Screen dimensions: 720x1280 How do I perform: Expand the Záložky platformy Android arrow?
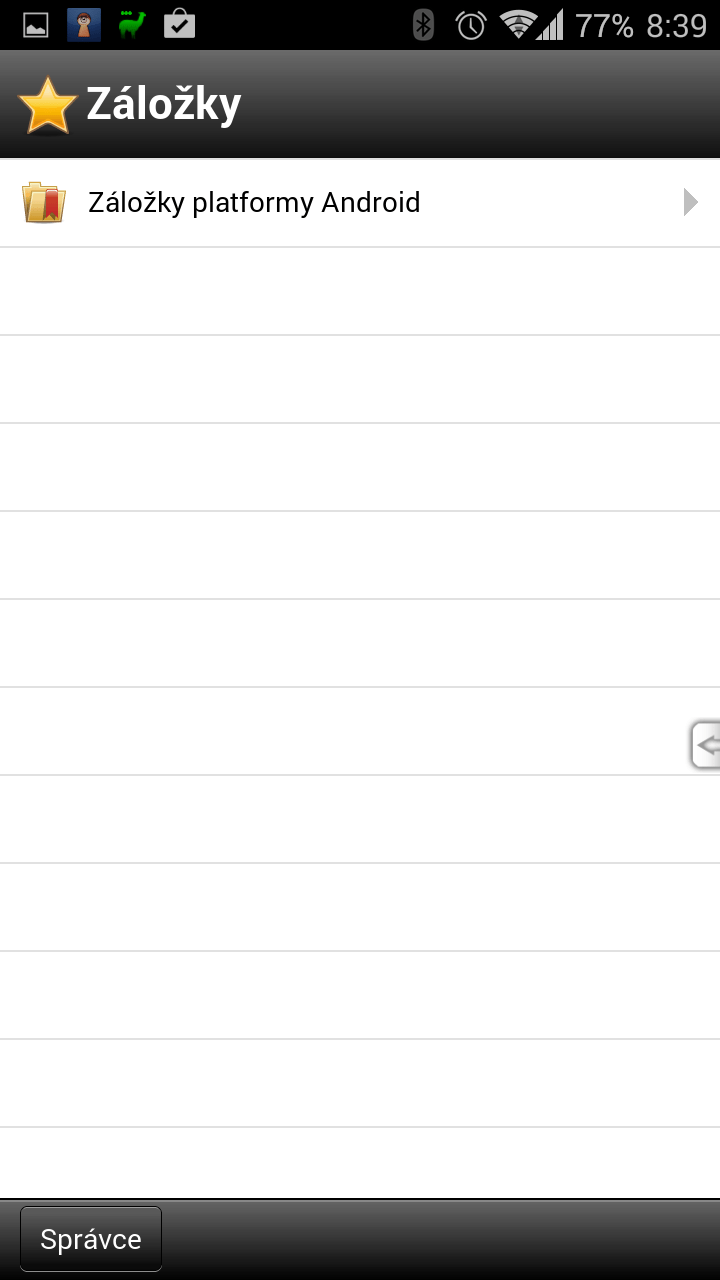690,202
